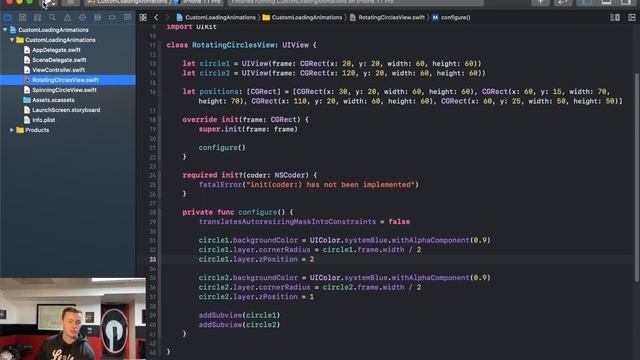Click 'RotatingCirclesView' in the class declaration

pyautogui.click(x=233, y=45)
